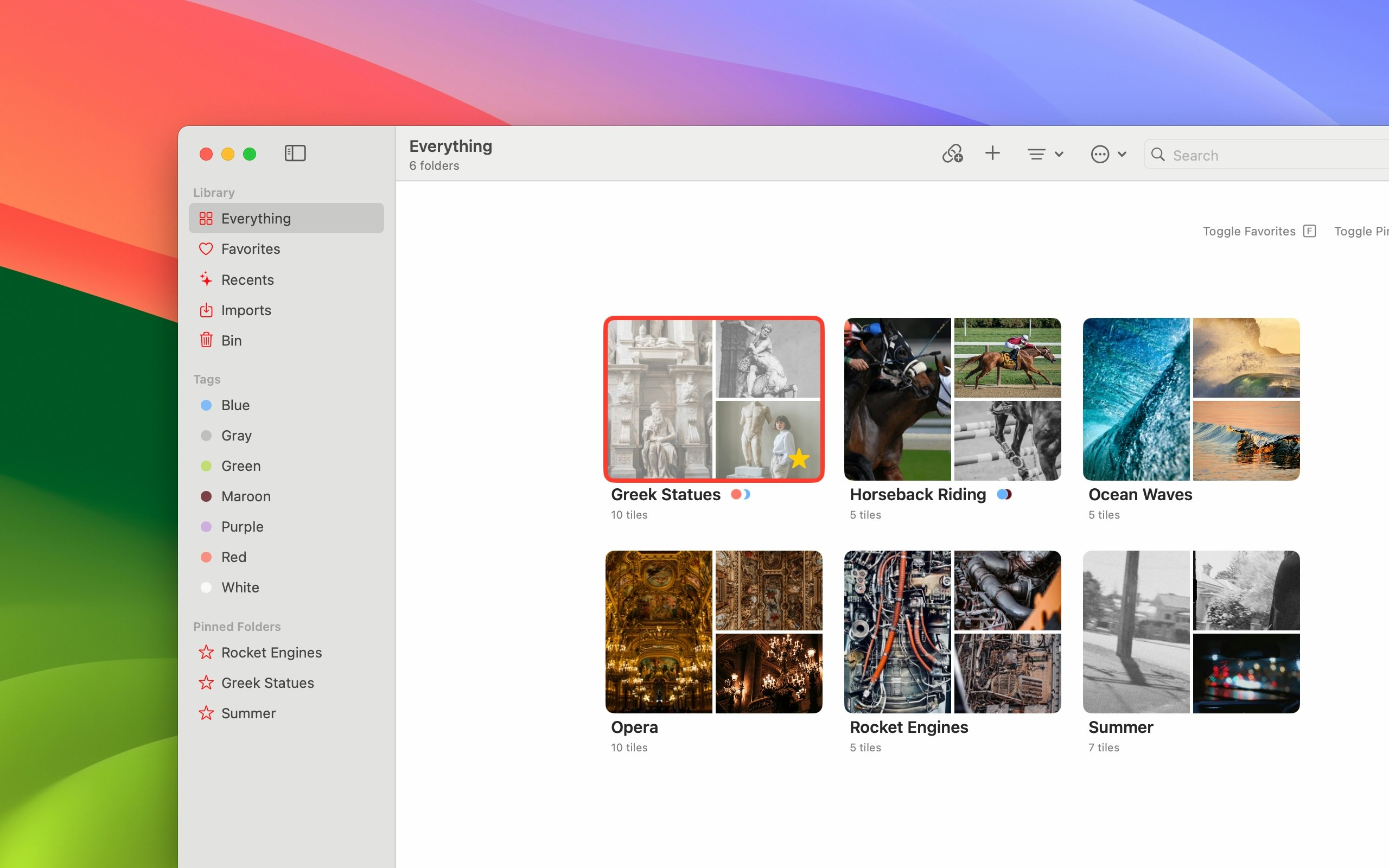This screenshot has width=1389, height=868.
Task: Click the Everything grid icon
Action: click(x=206, y=218)
